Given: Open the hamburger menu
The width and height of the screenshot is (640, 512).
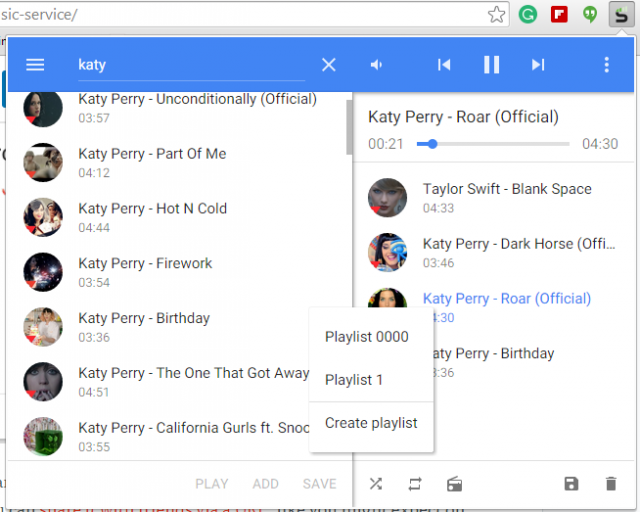Looking at the screenshot, I should pos(35,65).
